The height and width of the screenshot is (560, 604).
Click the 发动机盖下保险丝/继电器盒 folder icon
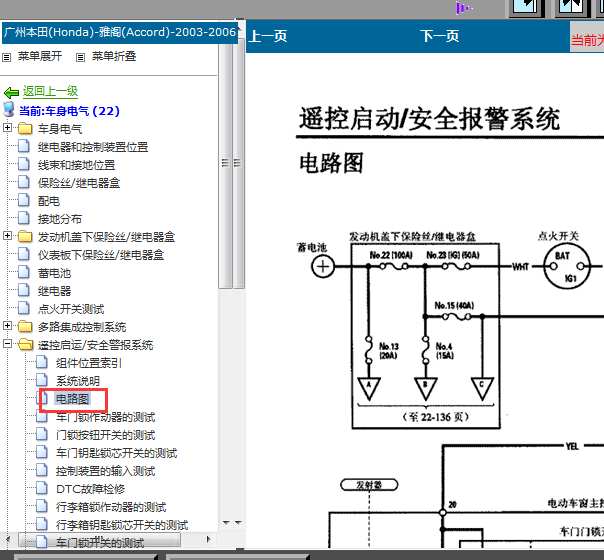(25, 236)
